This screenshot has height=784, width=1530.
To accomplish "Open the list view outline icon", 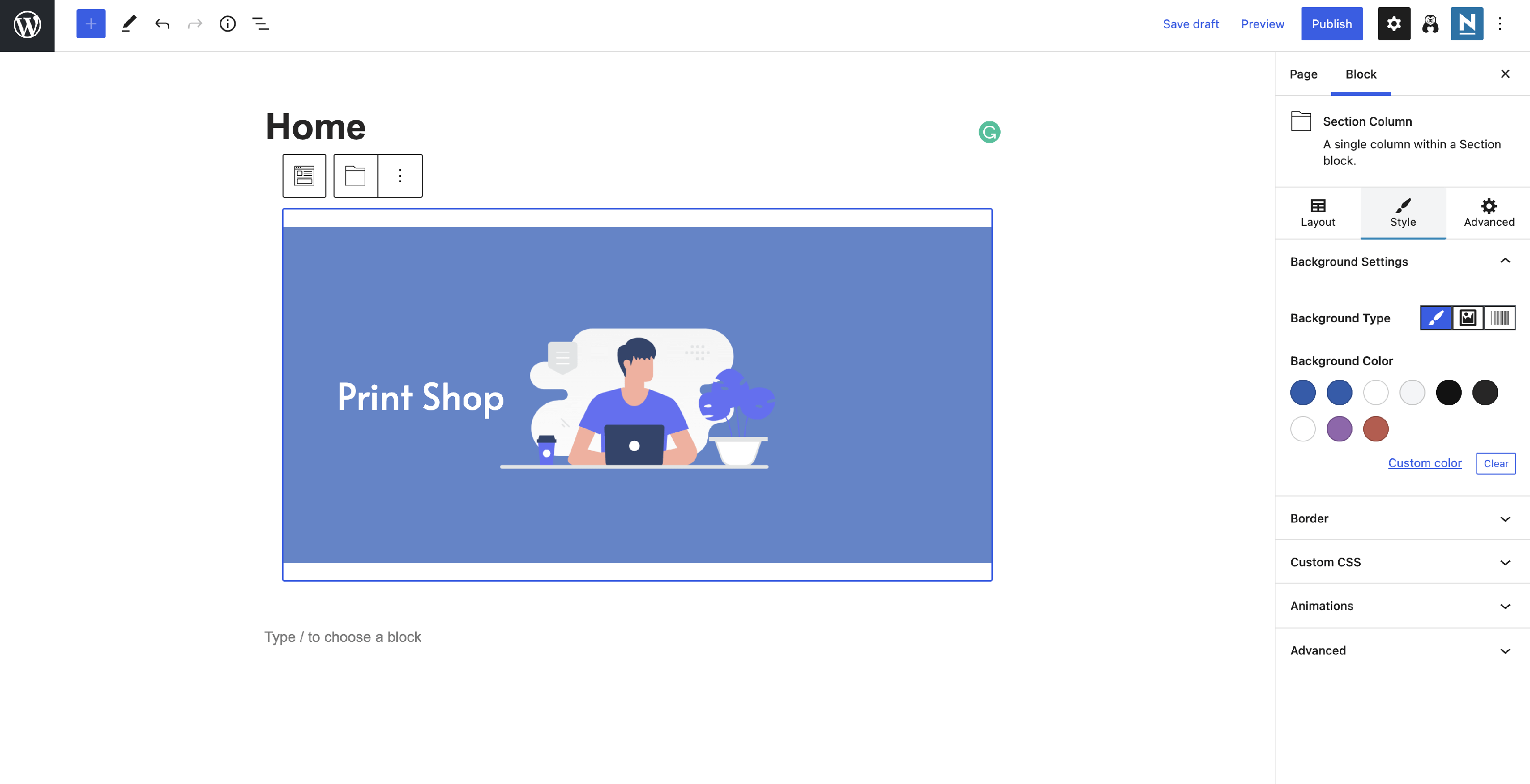I will click(x=260, y=24).
